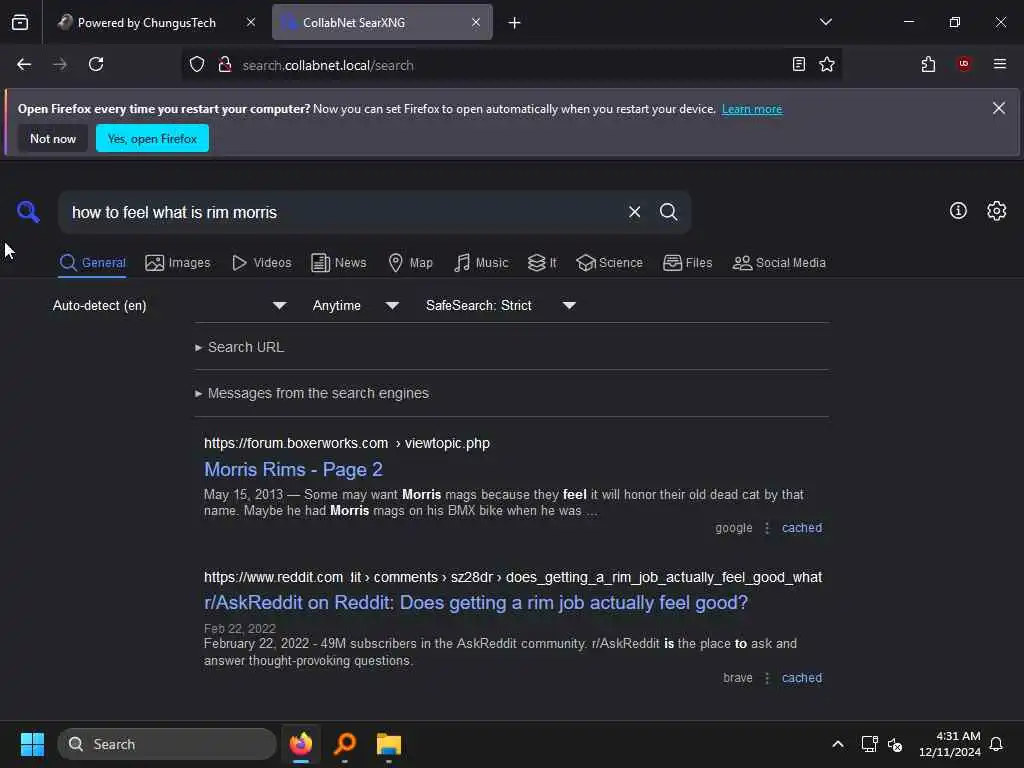Click the muted volume tray icon
This screenshot has width=1024, height=768.
(895, 744)
